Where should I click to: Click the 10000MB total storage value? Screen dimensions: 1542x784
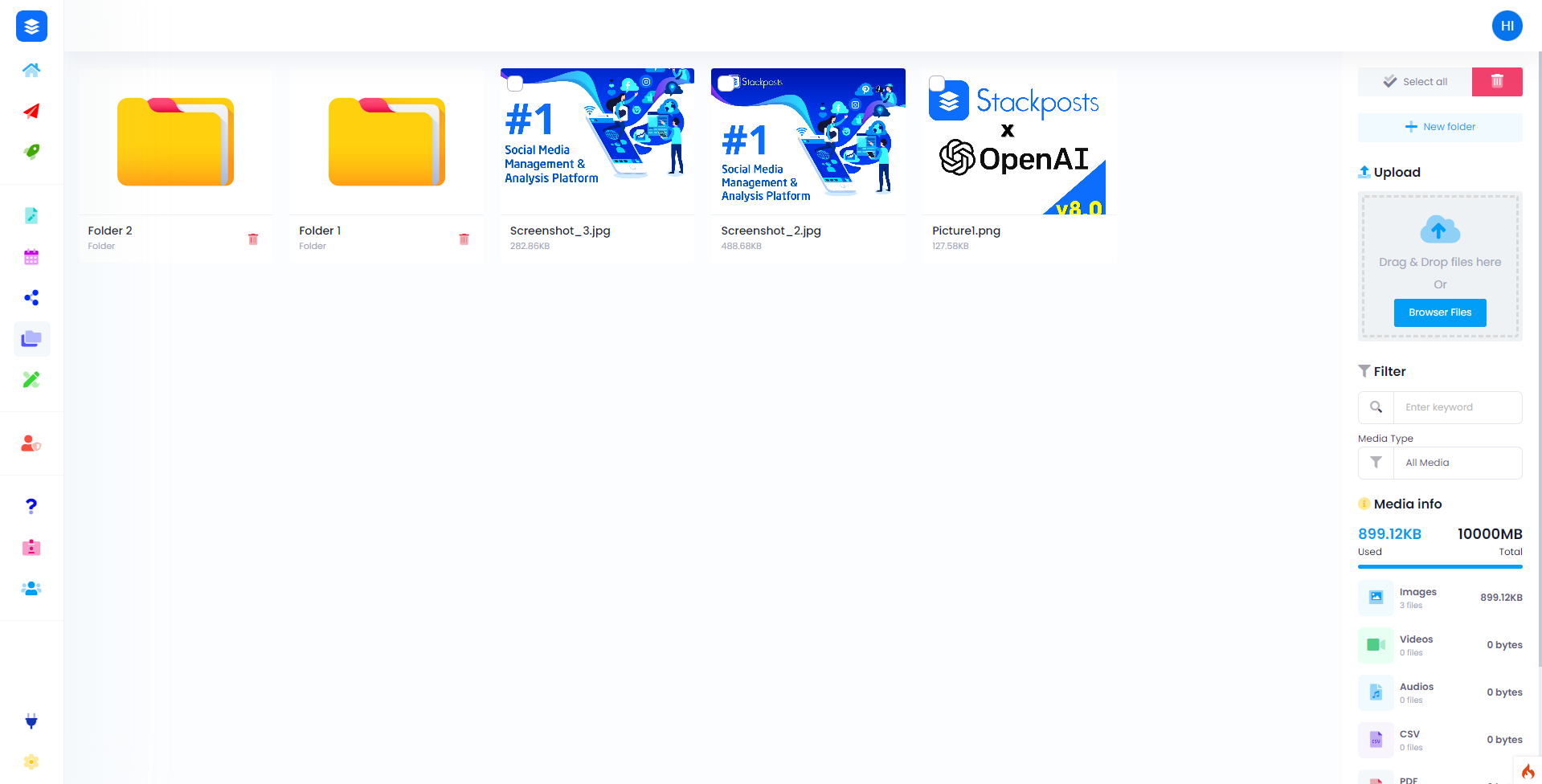1490,534
